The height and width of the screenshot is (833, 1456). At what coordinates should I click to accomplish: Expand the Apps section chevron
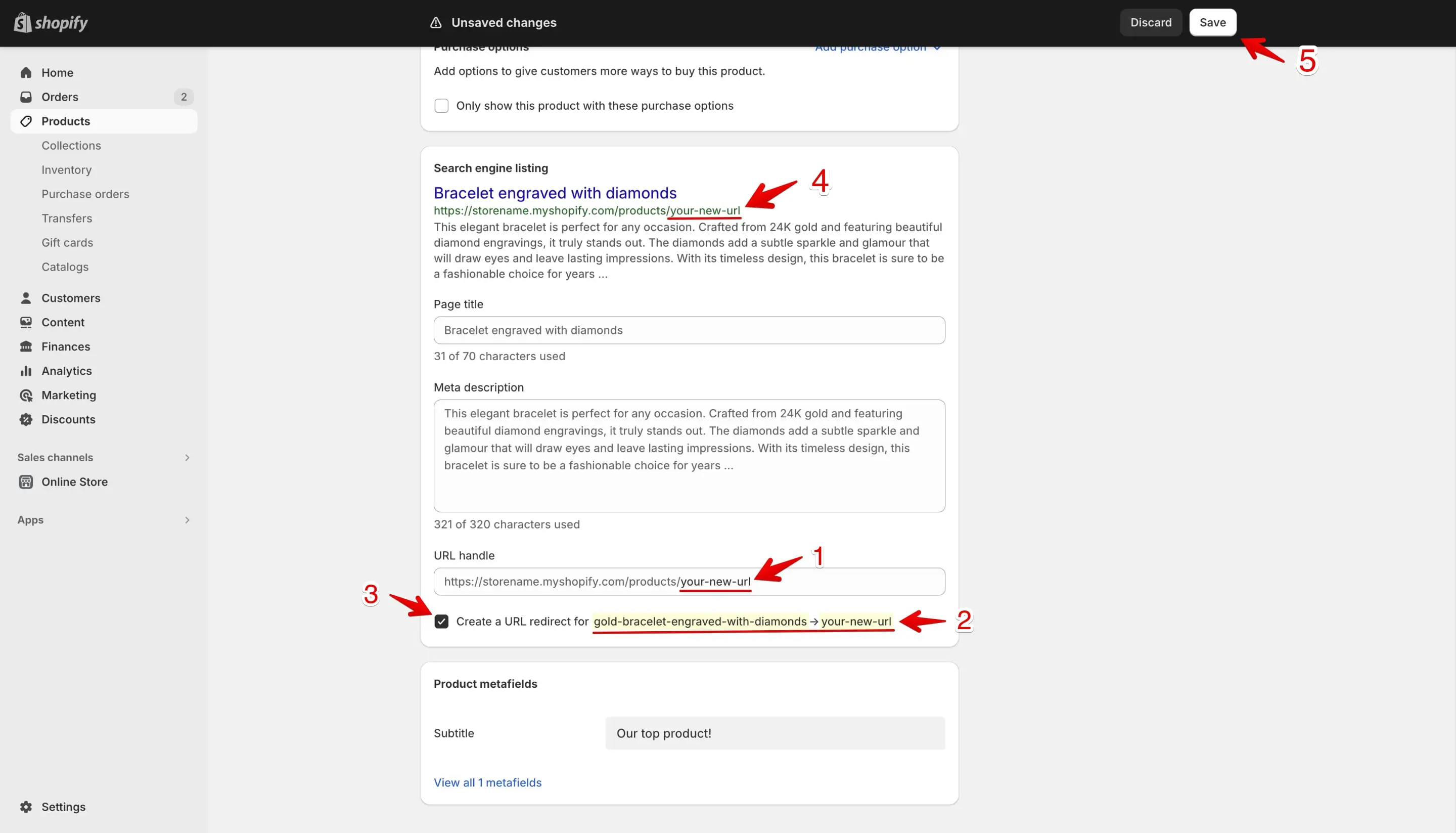[x=187, y=520]
